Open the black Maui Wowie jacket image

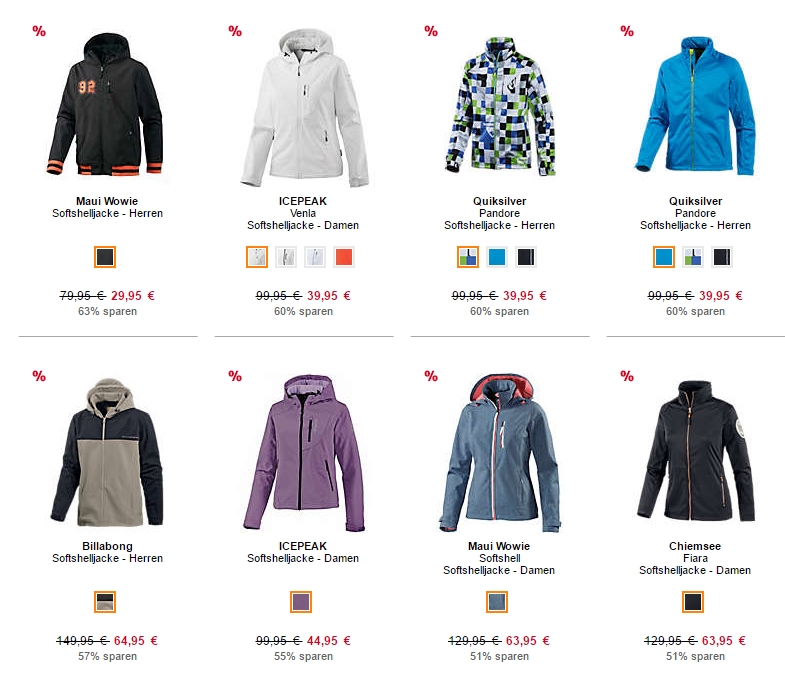pyautogui.click(x=106, y=105)
